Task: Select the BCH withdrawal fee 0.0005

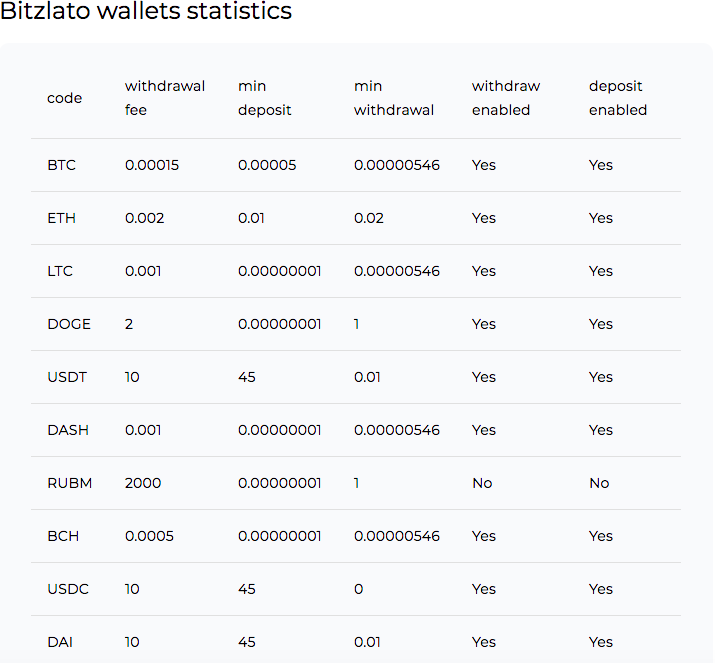Action: click(x=149, y=536)
